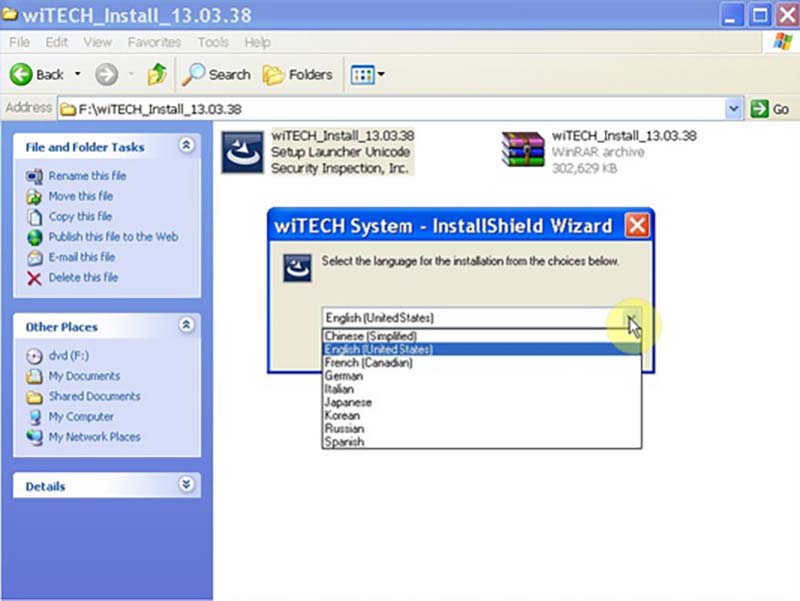Expand the Details panel
This screenshot has width=800, height=601.
[186, 484]
